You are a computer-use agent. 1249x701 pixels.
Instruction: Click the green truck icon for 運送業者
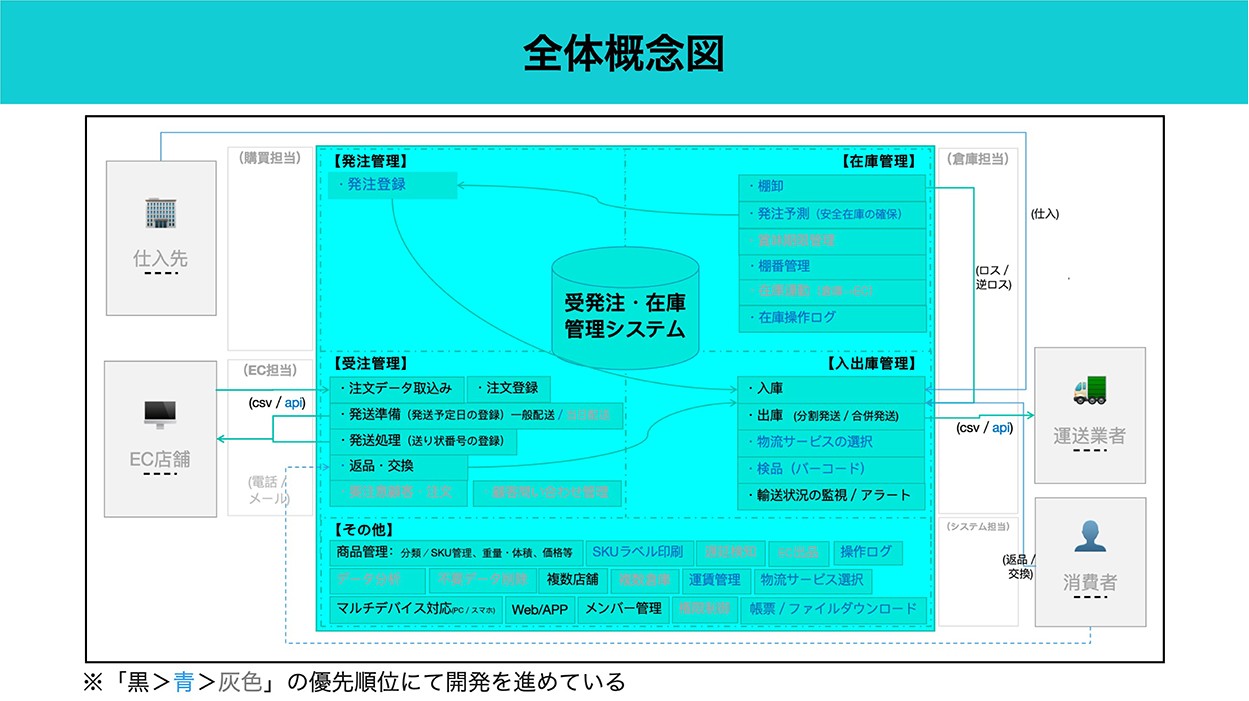tap(1089, 389)
